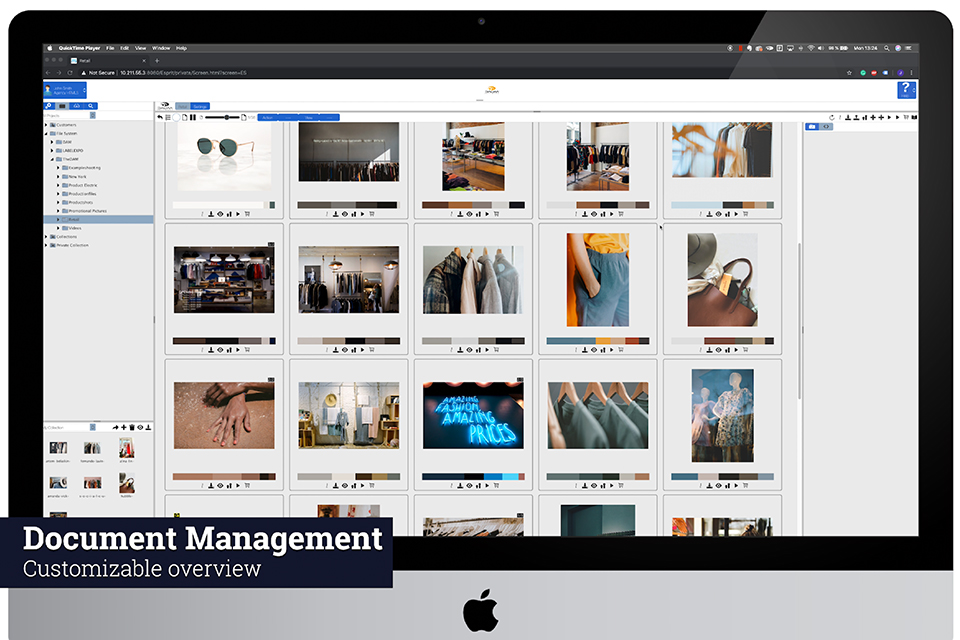
Task: Click the edit pencil icon under hanging jackets image
Action: (451, 350)
